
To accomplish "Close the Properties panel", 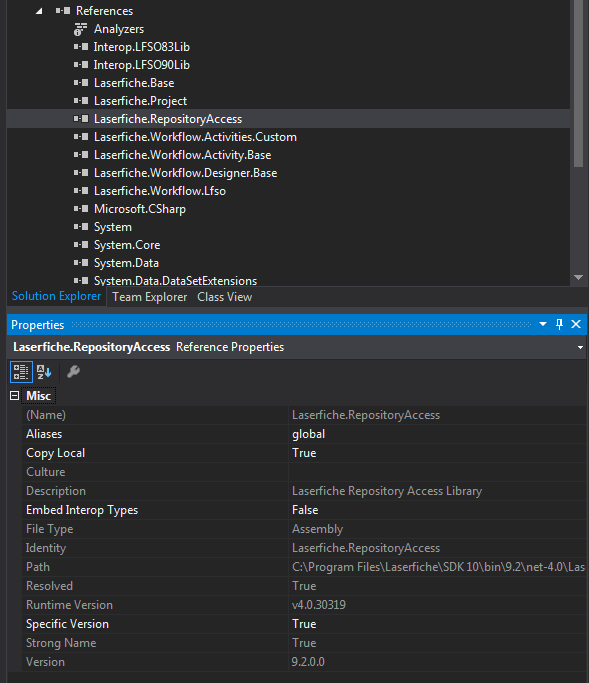I will (x=576, y=324).
